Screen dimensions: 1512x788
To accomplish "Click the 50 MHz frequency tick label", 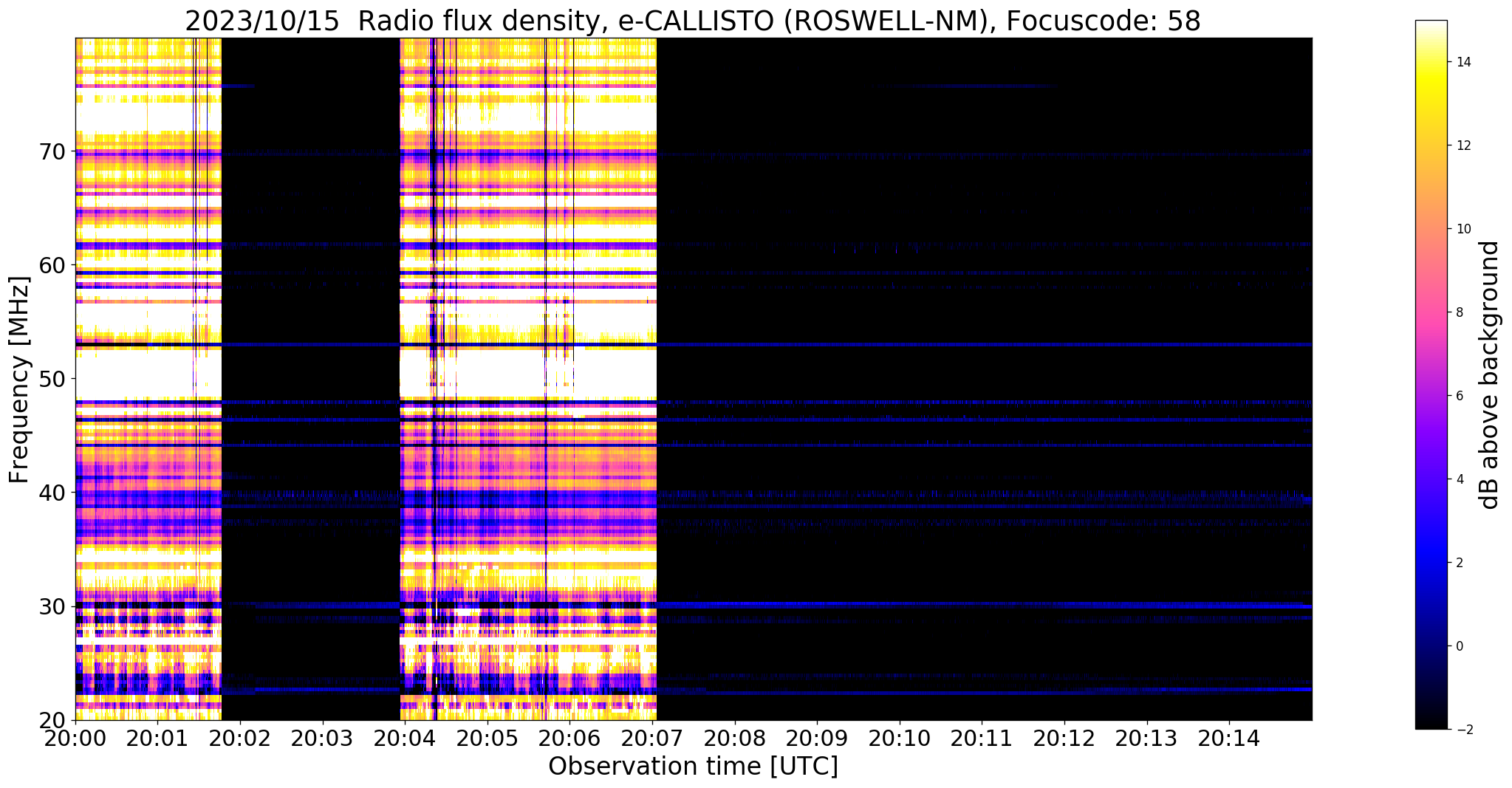I will click(53, 379).
